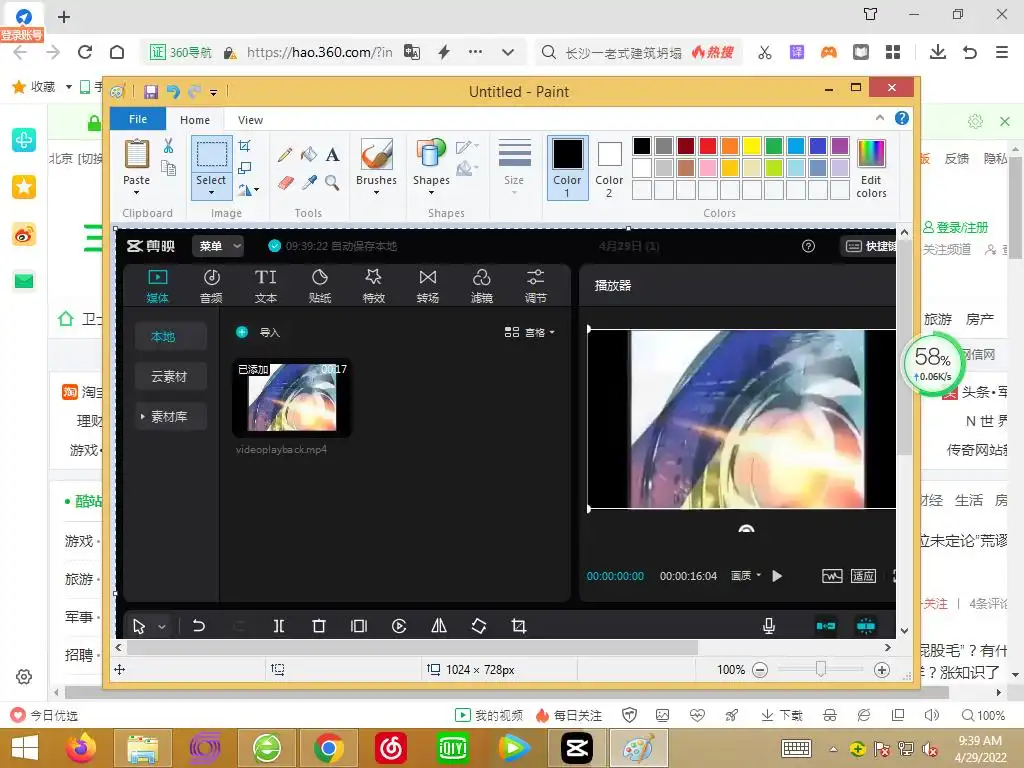Toggle the on-screen keyboard tray icon
Viewport: 1024px width, 768px height.
tap(796, 748)
